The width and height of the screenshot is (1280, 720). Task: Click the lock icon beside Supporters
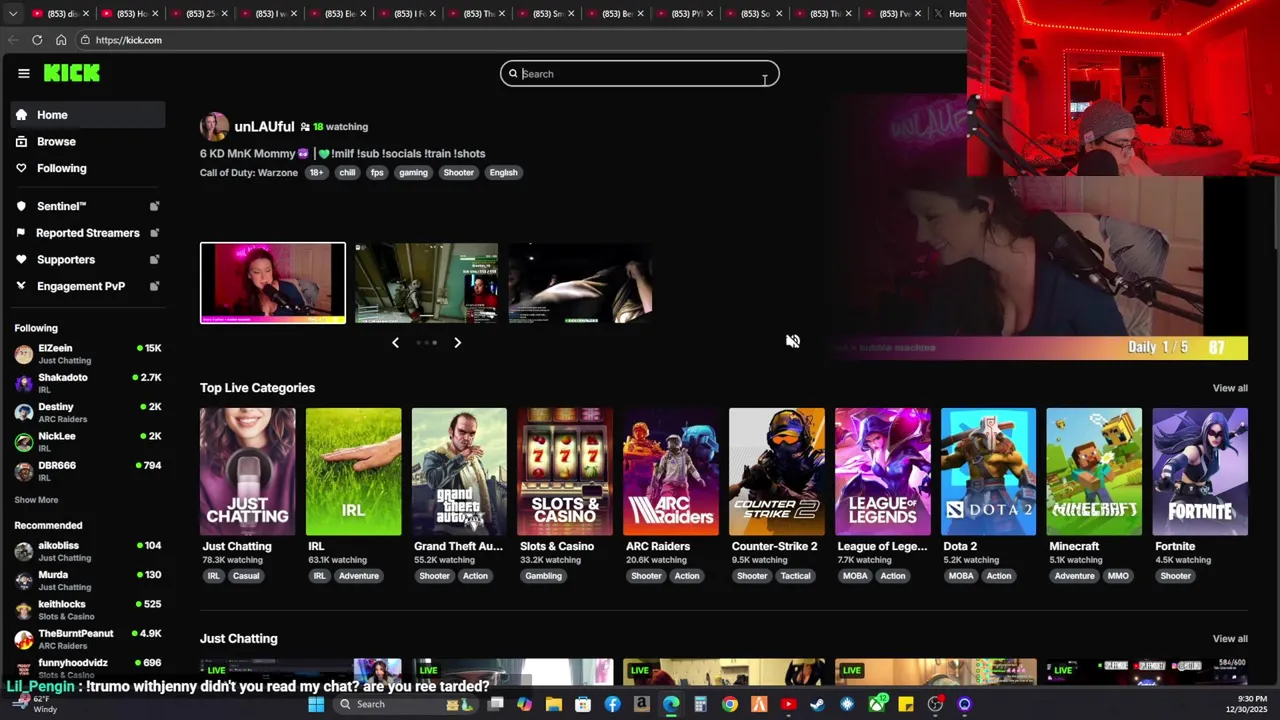click(x=154, y=260)
